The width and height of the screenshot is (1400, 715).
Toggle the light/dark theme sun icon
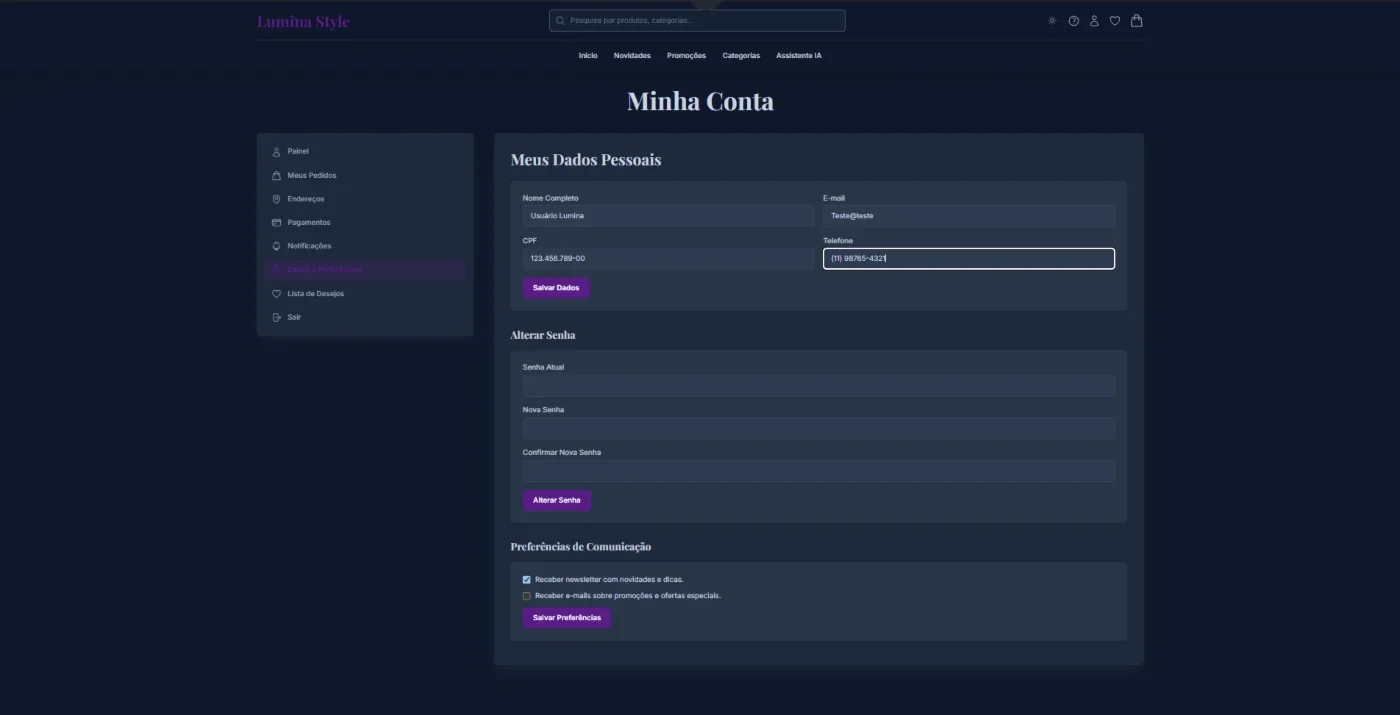[x=1052, y=21]
